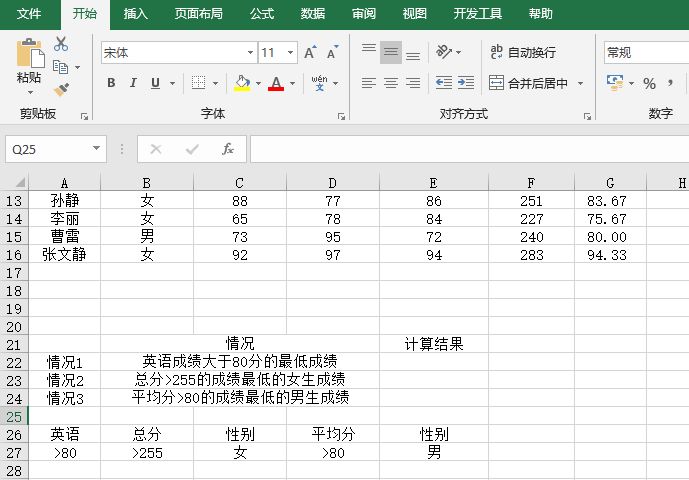Toggle italic formatting
689x480 pixels.
coord(134,83)
